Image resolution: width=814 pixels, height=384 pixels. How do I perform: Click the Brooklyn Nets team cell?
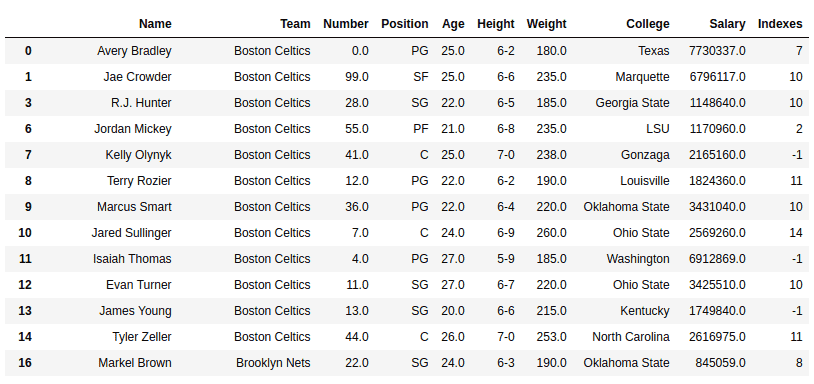point(273,362)
